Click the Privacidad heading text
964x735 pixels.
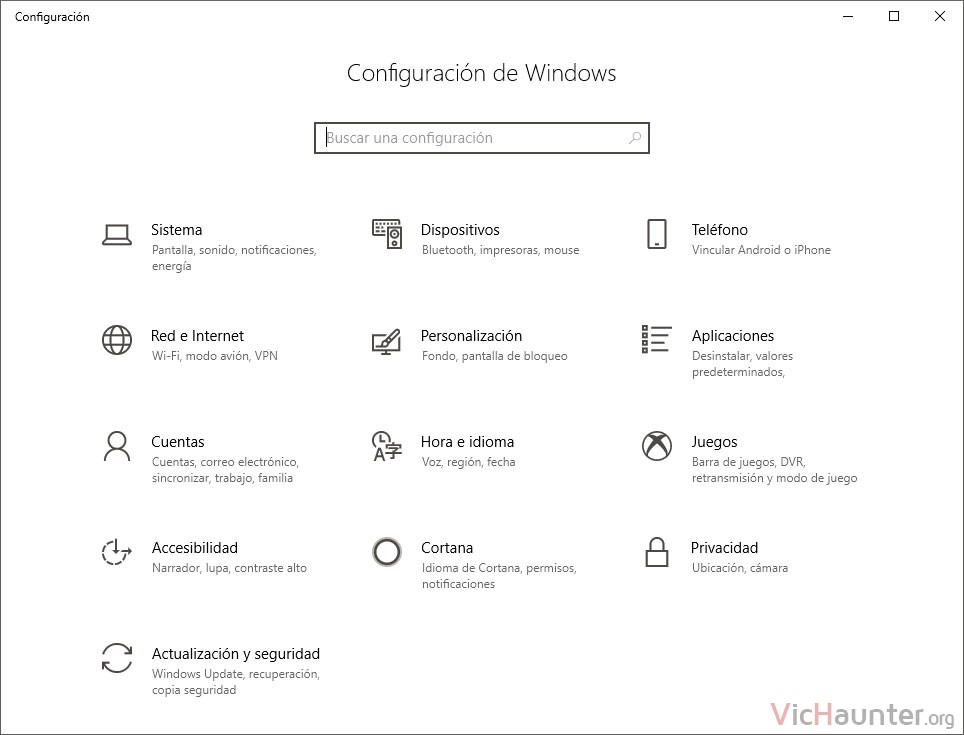(724, 548)
